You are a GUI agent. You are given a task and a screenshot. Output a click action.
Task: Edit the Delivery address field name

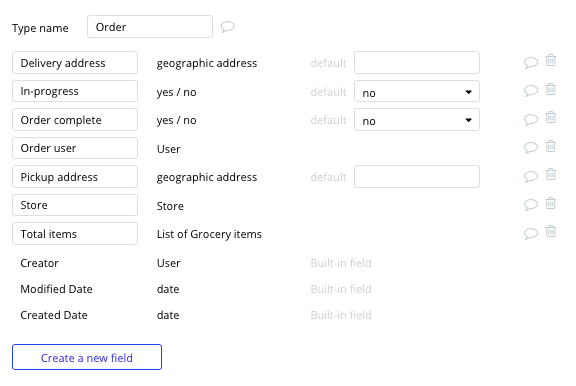coord(75,62)
